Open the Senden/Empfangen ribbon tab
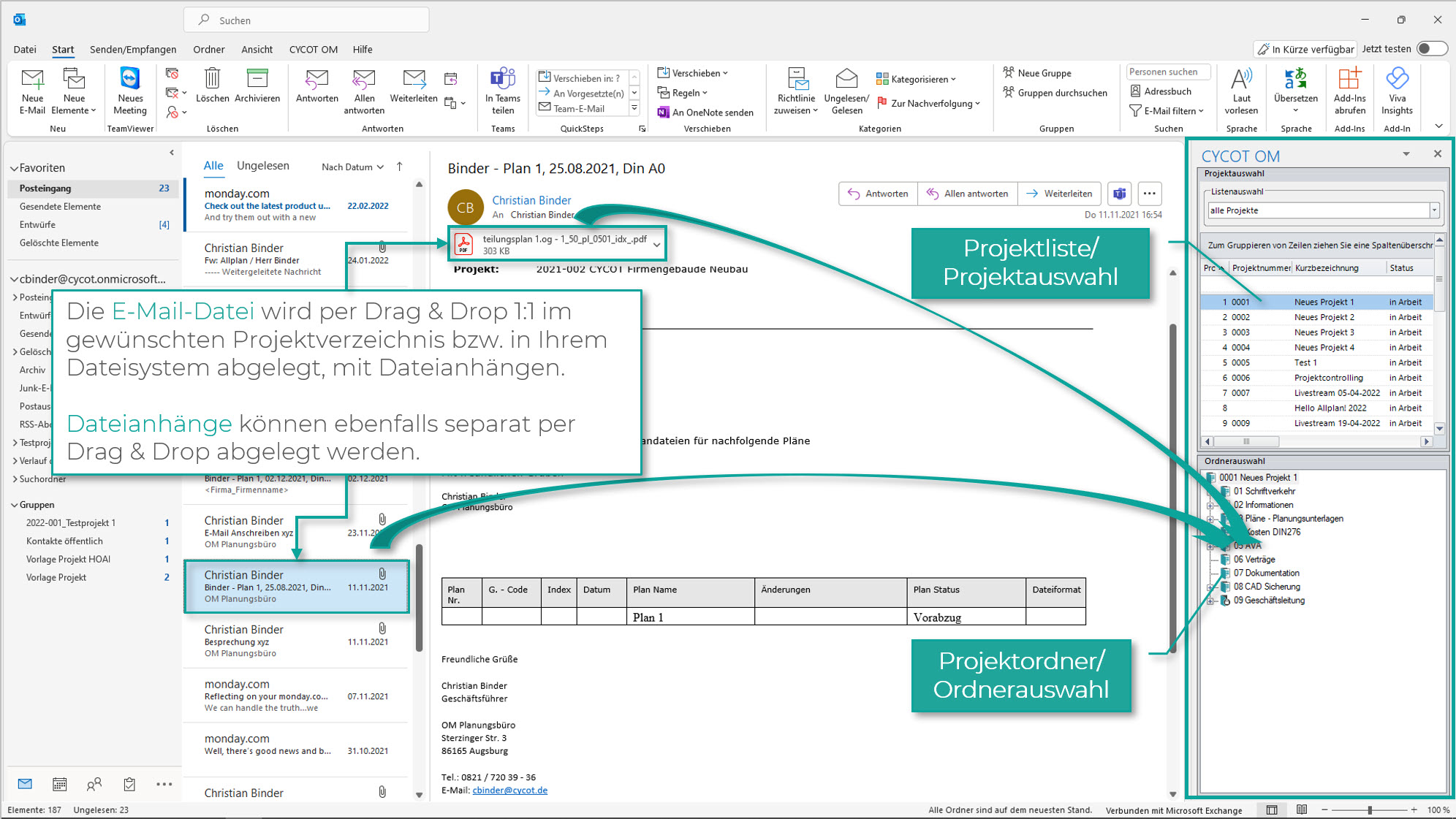Viewport: 1456px width, 819px height. (x=133, y=50)
